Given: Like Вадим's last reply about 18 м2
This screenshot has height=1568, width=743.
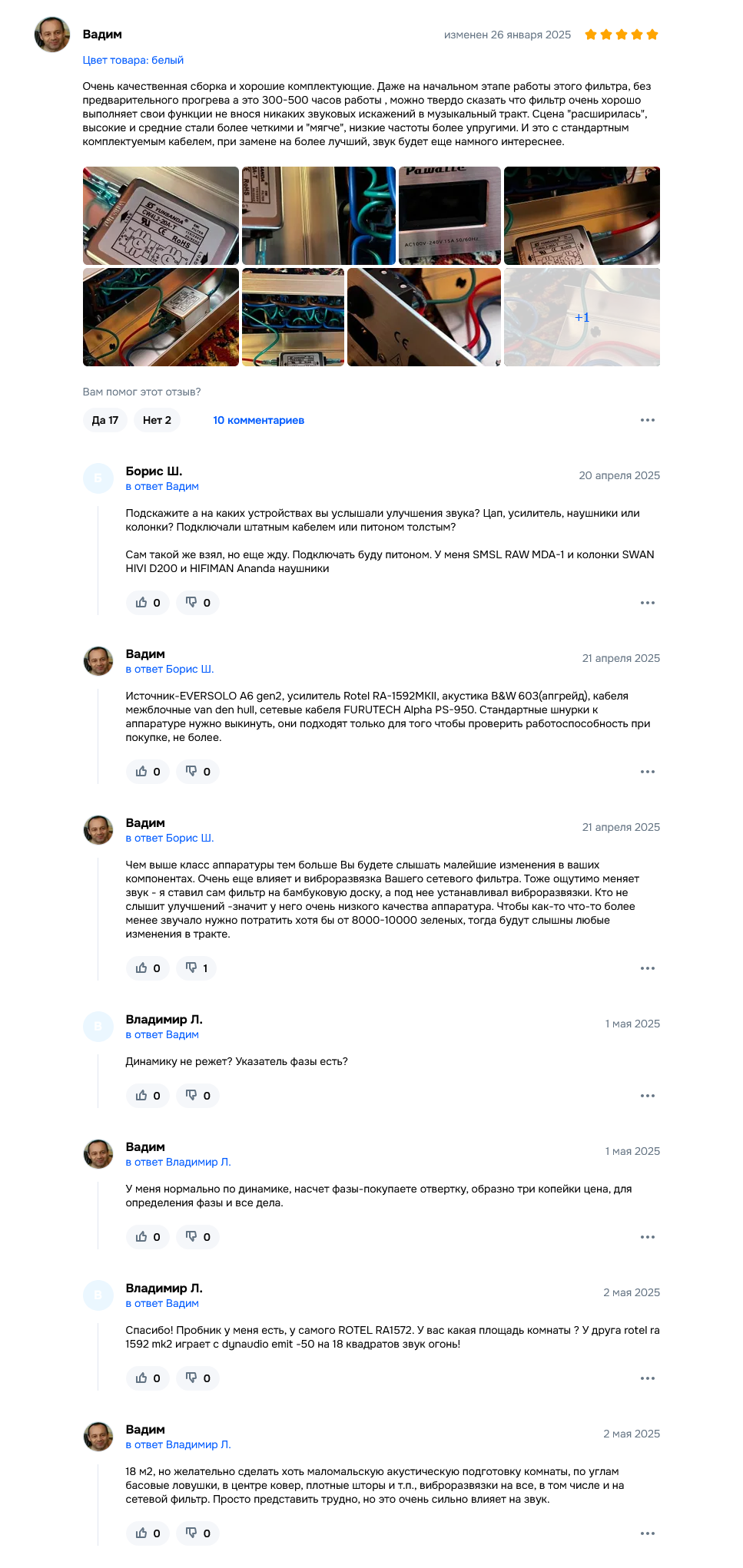Looking at the screenshot, I should click(148, 1533).
